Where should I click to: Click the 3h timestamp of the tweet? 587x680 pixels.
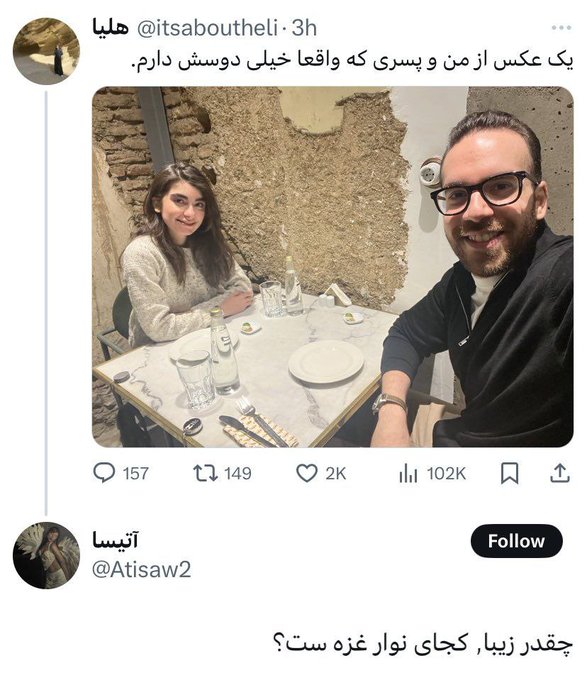tap(304, 28)
